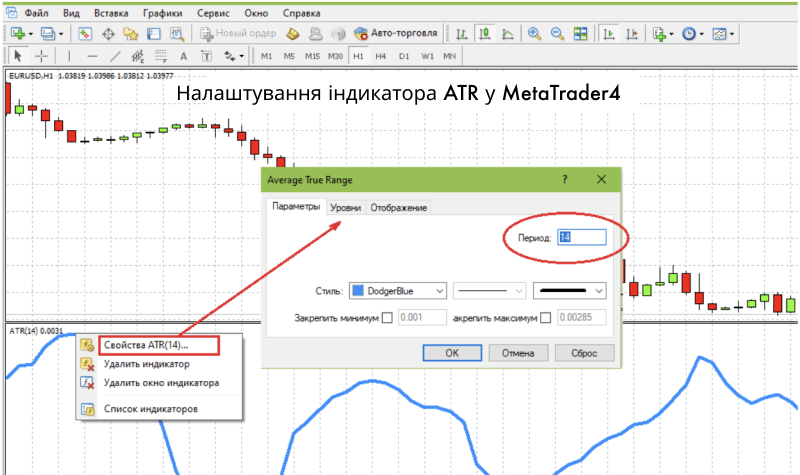Image resolution: width=800 pixels, height=475 pixels.
Task: Select the Crosshair tool
Action: pos(41,56)
